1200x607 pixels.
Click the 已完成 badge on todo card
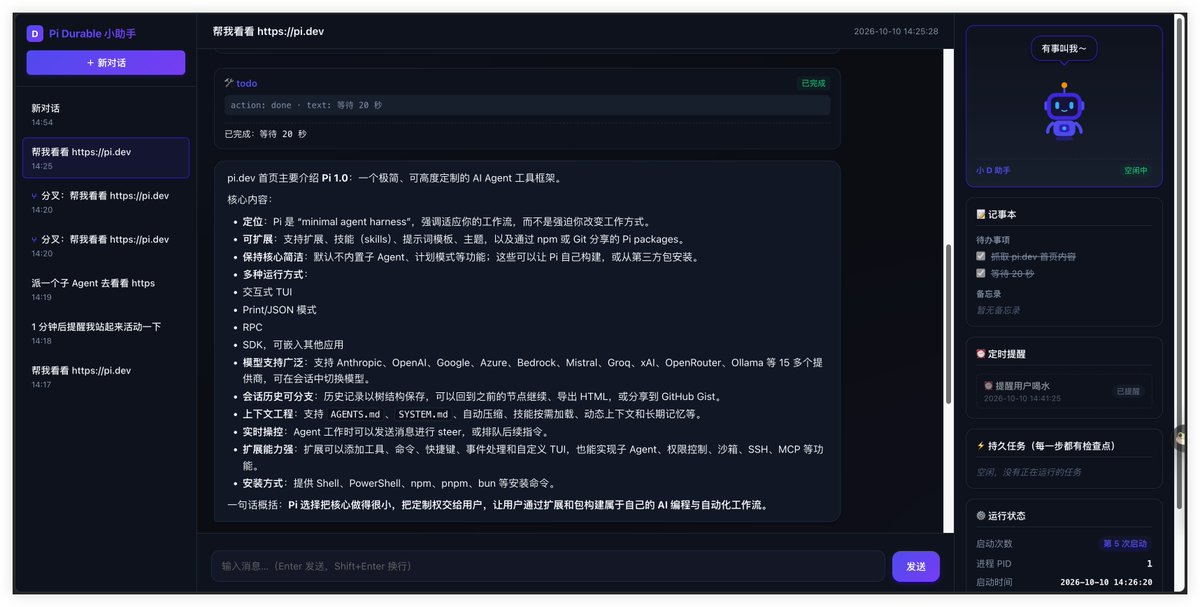[813, 83]
